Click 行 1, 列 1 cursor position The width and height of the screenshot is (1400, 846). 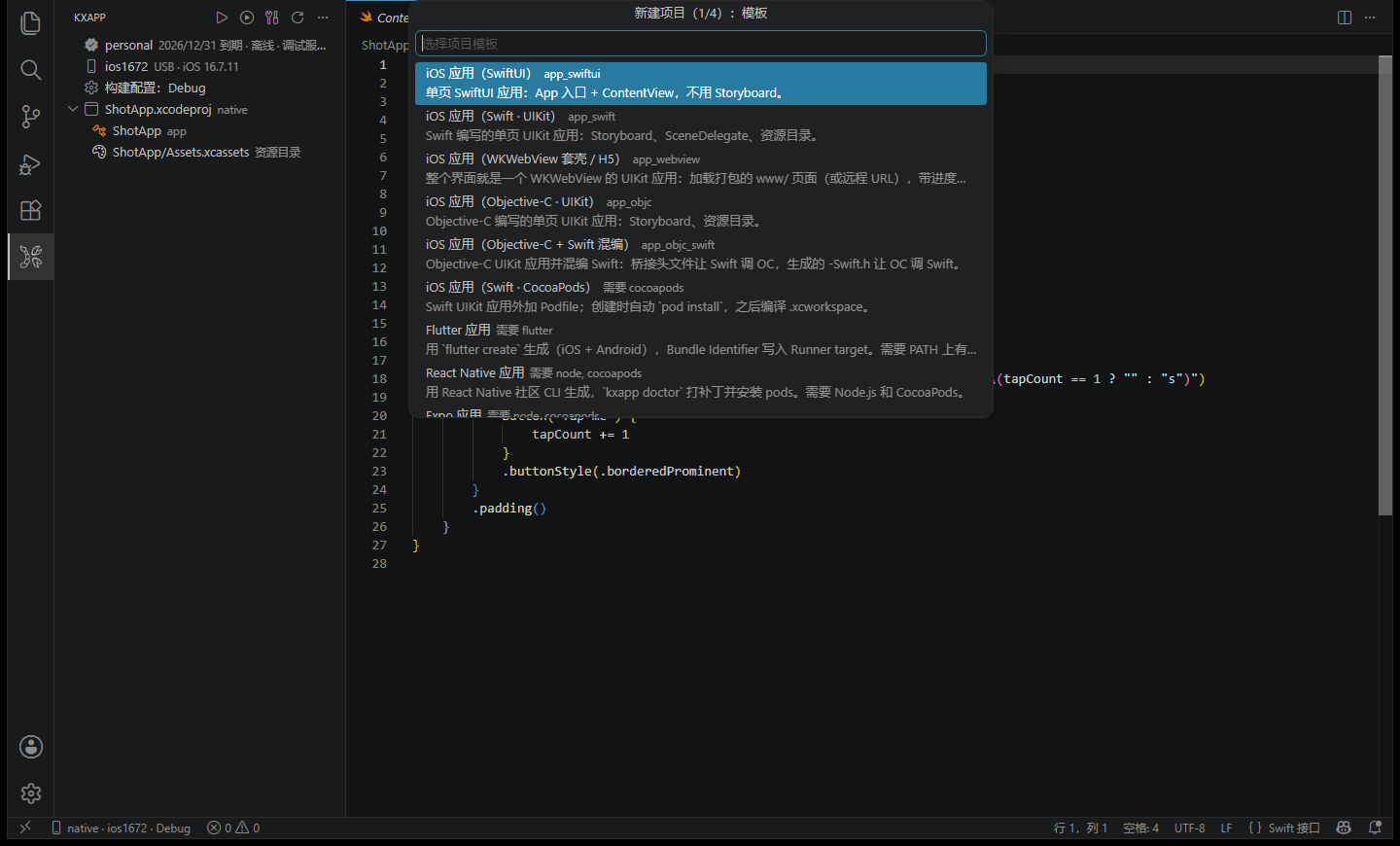point(1080,828)
